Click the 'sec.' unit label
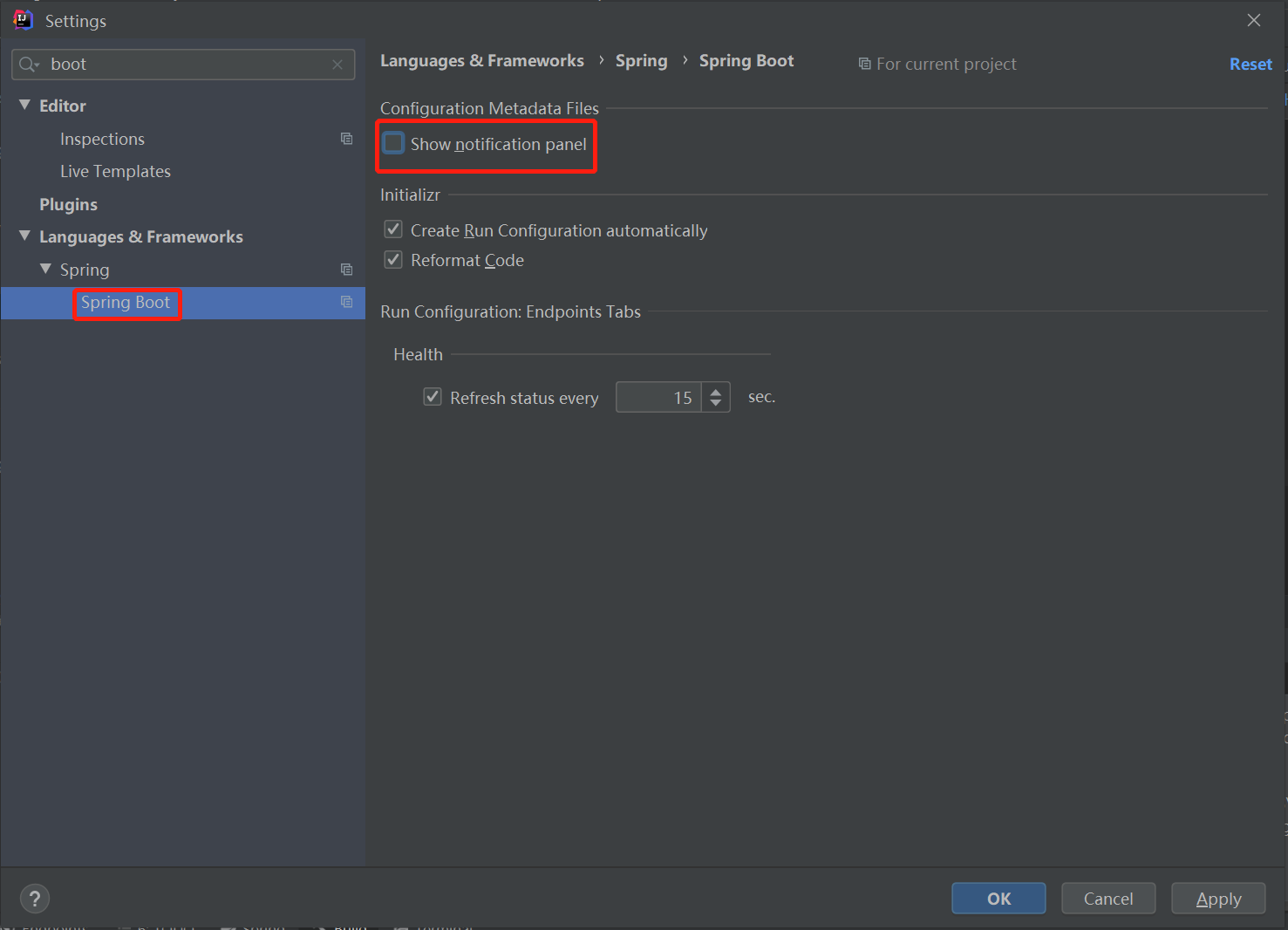This screenshot has width=1288, height=930. coord(761,397)
